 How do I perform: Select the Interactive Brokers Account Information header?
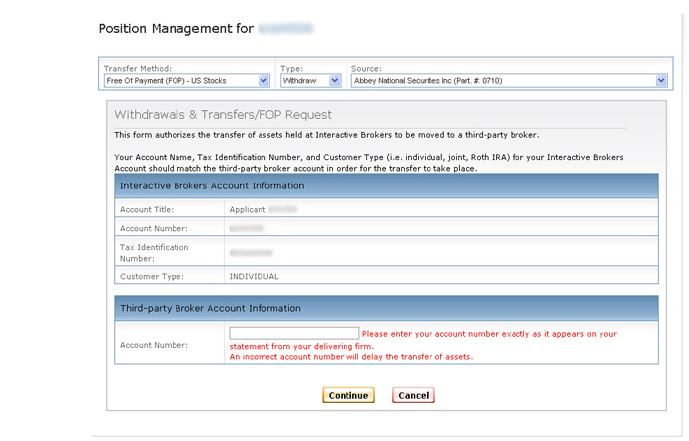point(212,186)
